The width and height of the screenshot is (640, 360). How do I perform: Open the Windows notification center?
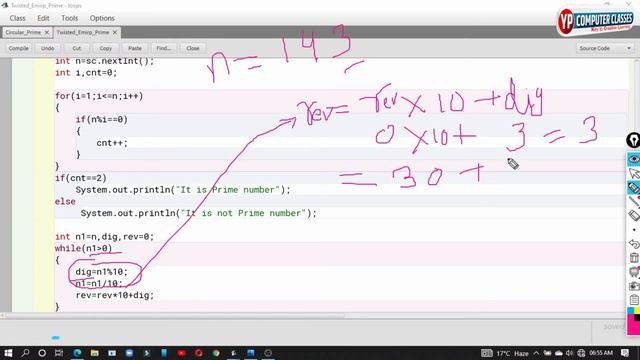(625, 353)
